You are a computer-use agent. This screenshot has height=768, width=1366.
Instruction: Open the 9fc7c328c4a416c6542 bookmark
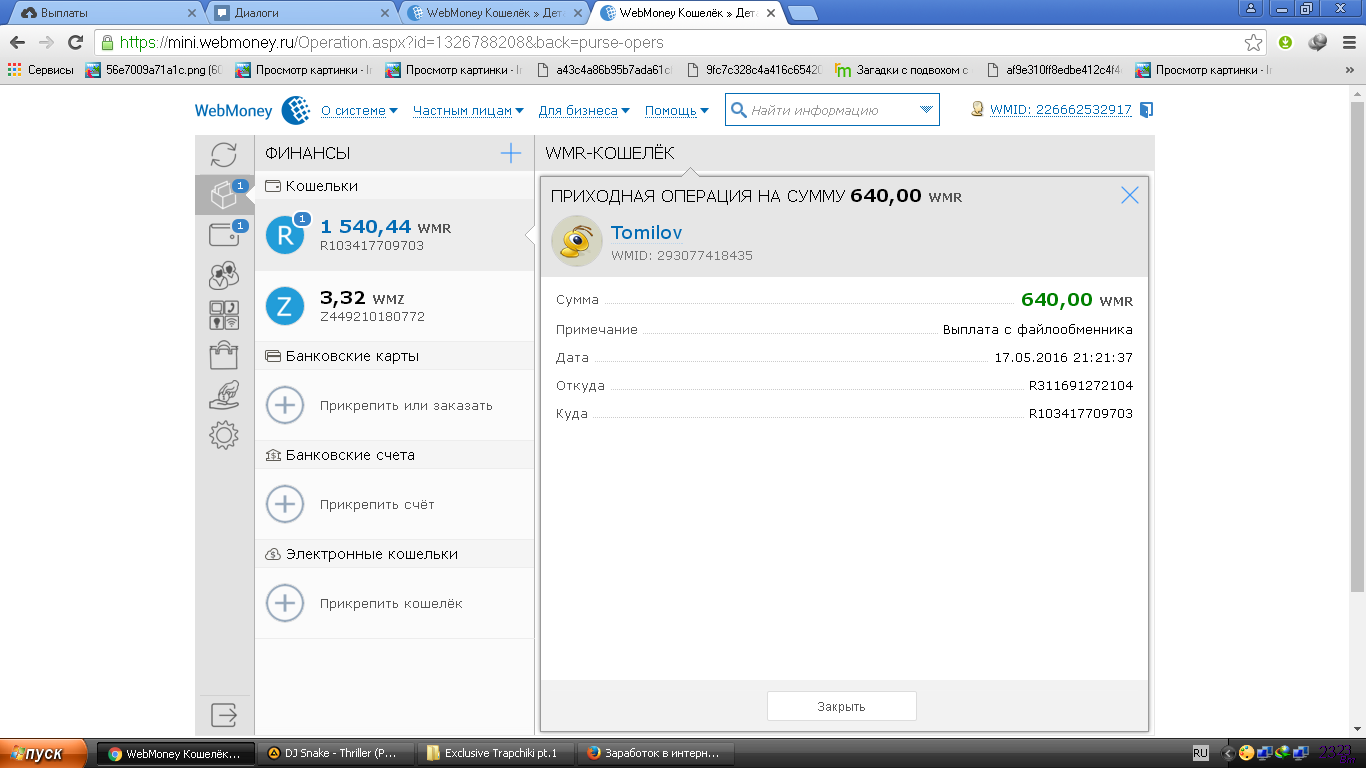tap(755, 70)
